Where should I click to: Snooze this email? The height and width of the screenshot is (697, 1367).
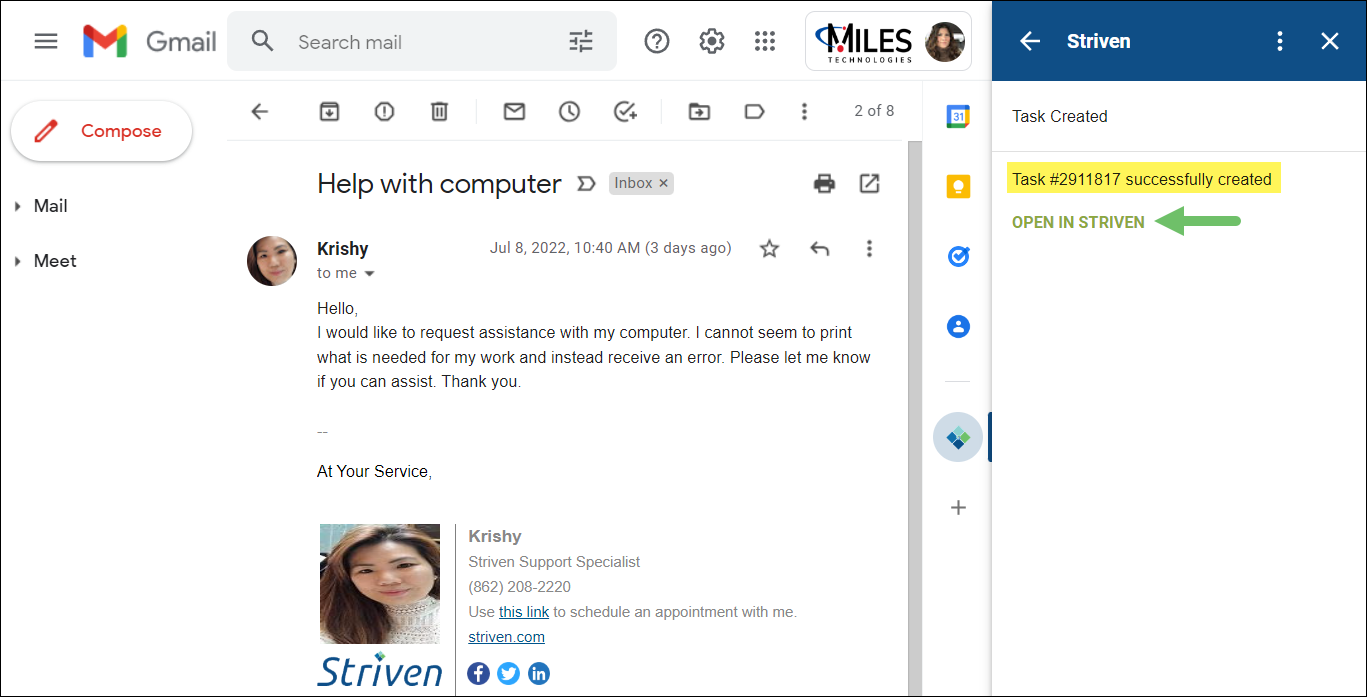pos(569,111)
